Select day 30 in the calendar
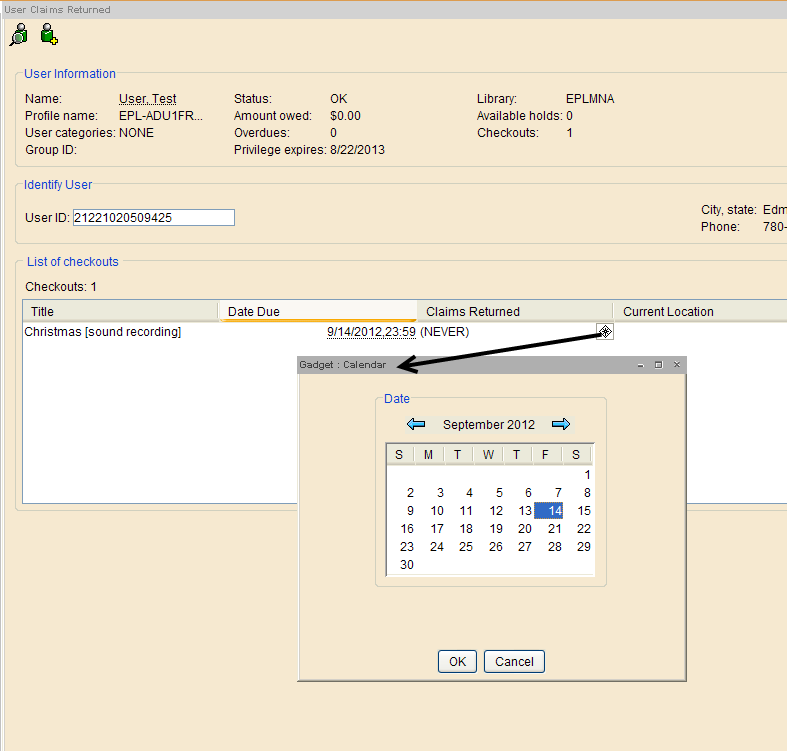This screenshot has height=751, width=787. (x=401, y=565)
